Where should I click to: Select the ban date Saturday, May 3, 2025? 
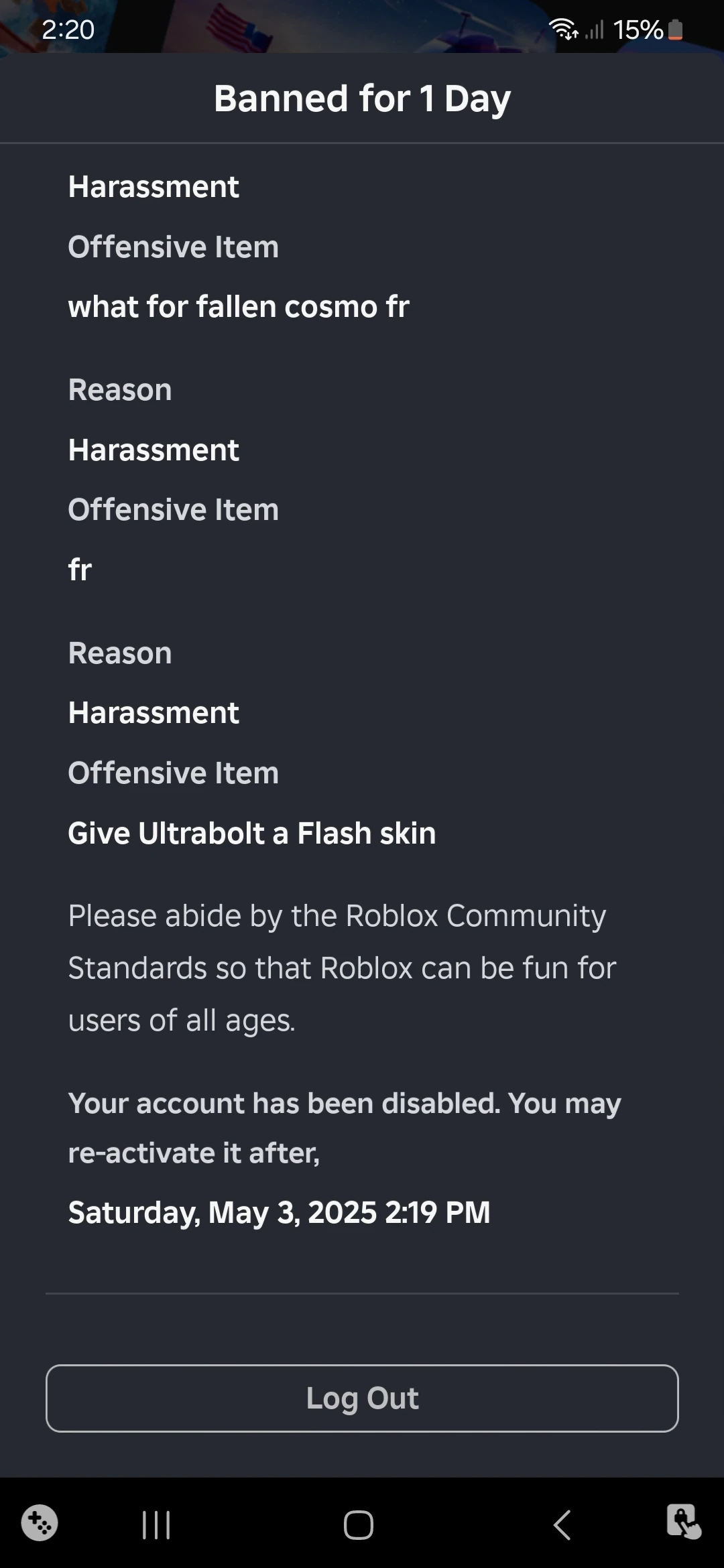[x=280, y=1213]
